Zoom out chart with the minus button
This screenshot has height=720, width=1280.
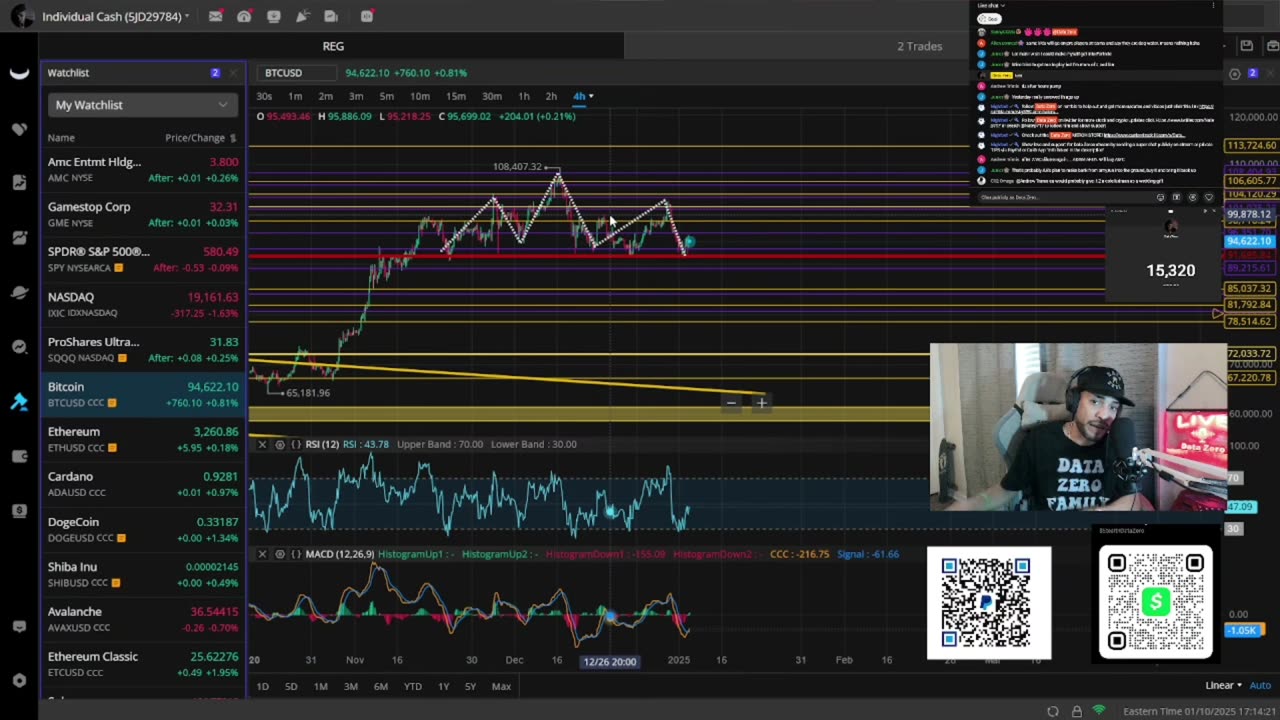731,403
